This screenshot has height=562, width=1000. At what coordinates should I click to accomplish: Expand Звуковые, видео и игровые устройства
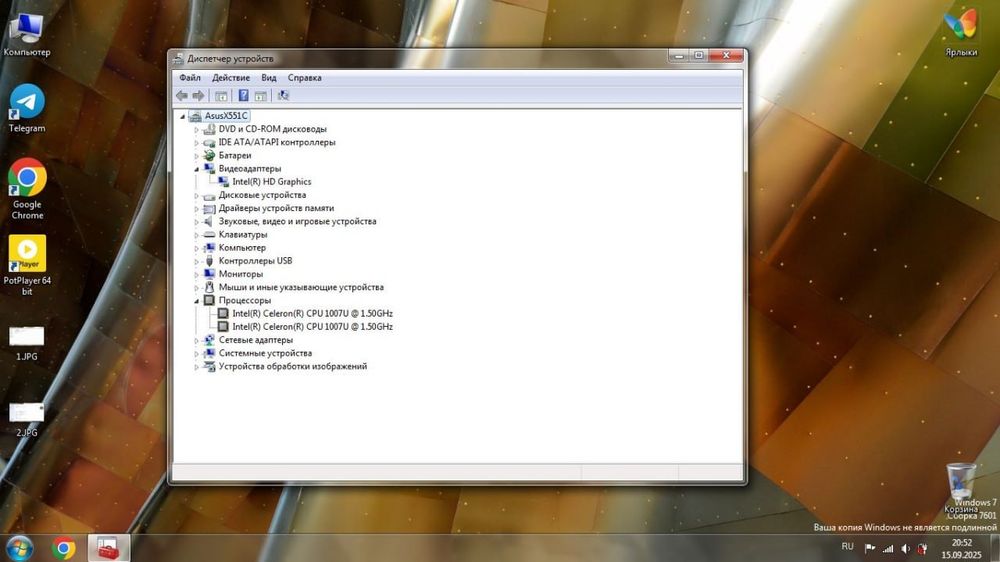pyautogui.click(x=196, y=222)
